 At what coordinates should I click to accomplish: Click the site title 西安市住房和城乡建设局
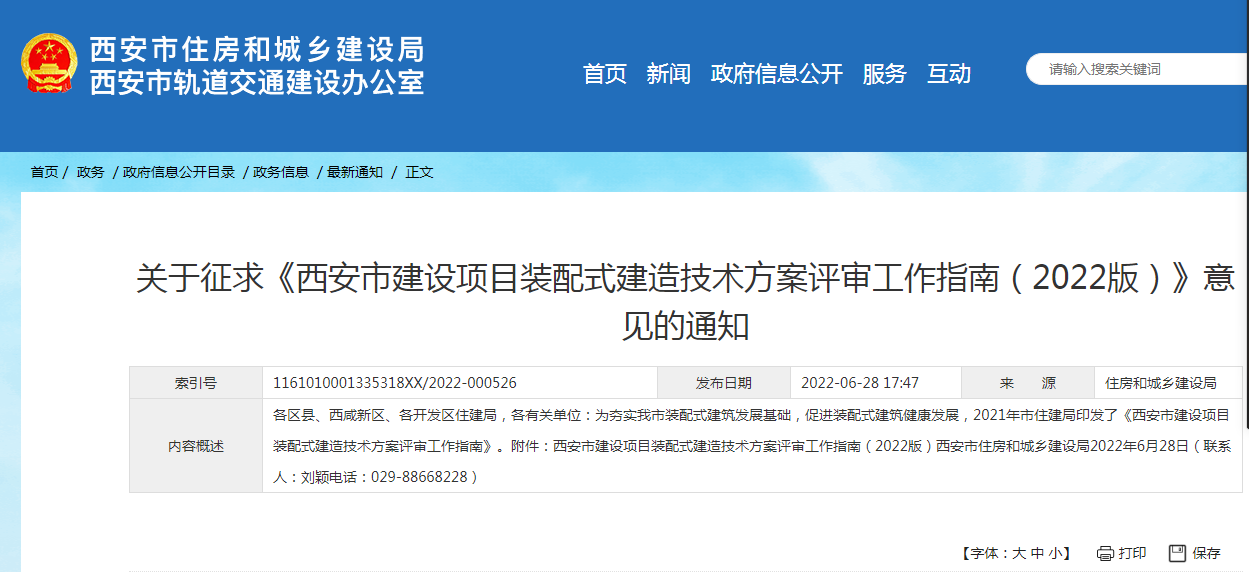[x=257, y=49]
